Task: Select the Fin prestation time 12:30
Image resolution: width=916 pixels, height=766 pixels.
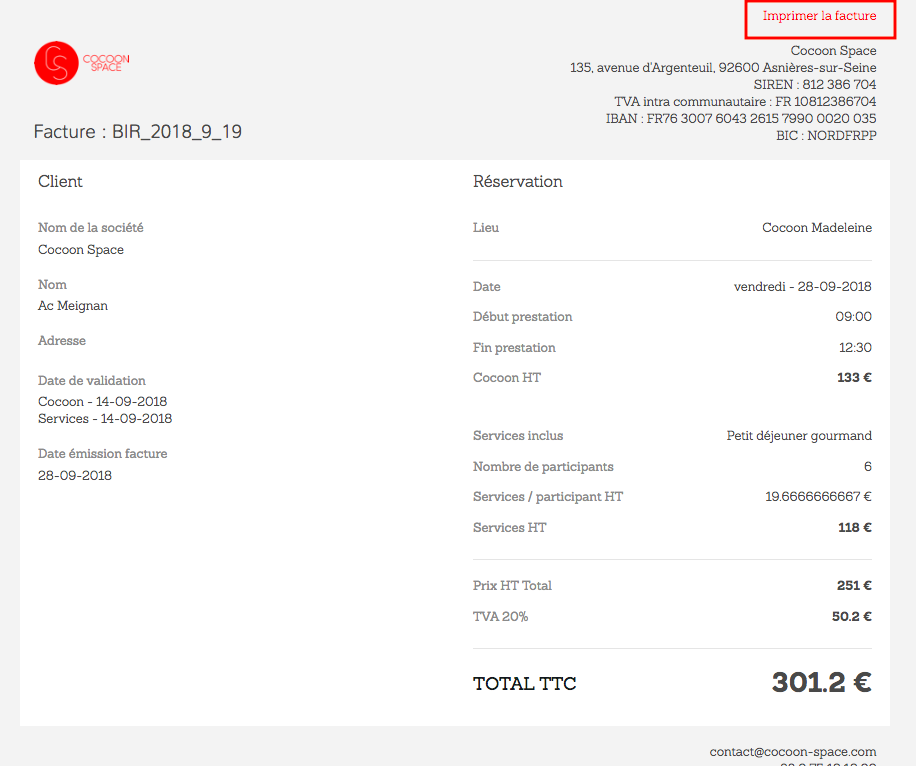Action: [855, 348]
